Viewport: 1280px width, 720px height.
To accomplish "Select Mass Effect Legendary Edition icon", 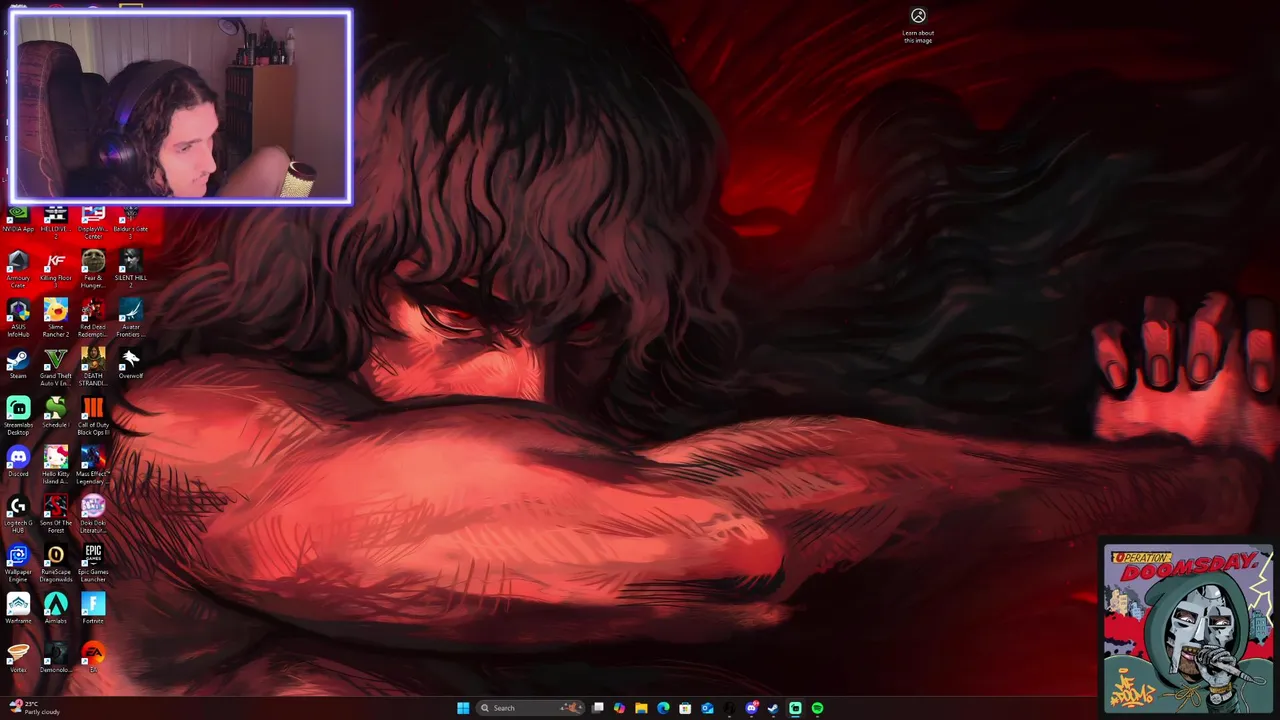I will point(93,465).
